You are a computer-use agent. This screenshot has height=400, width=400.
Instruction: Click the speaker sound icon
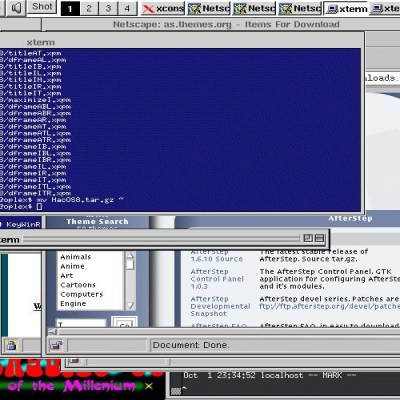point(16,8)
